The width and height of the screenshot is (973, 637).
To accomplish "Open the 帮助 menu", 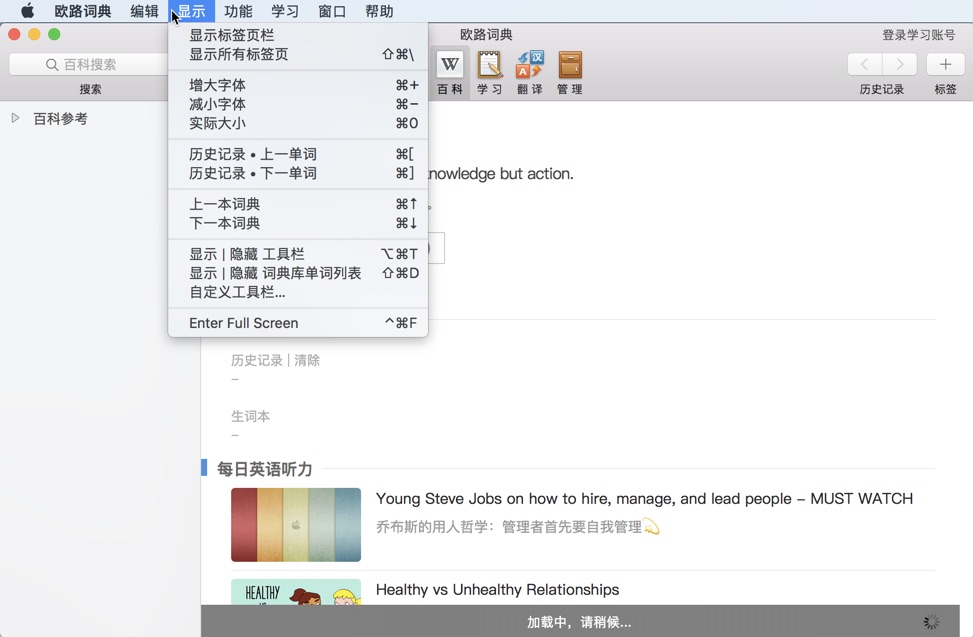I will click(379, 11).
